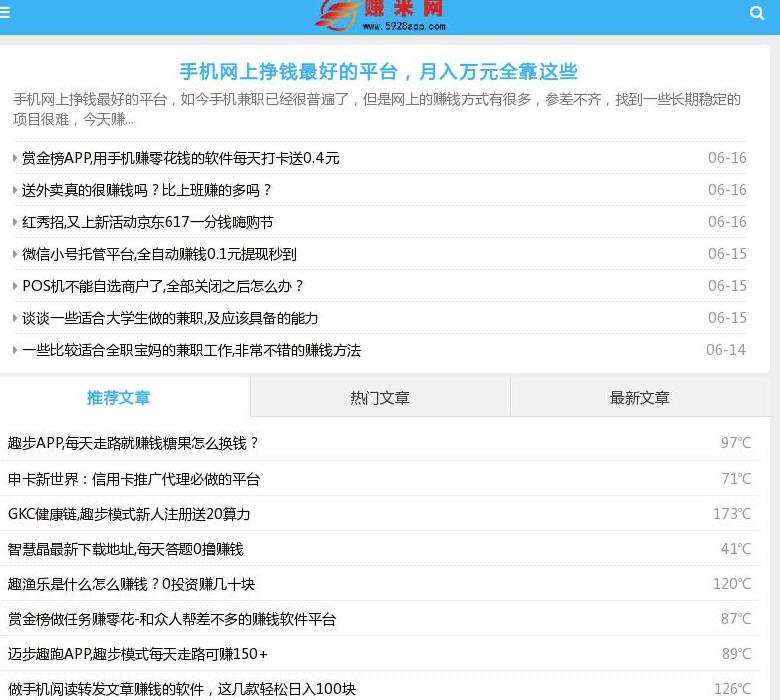Click 173℃ count beside GKC健康链 row
The image size is (780, 700).
tap(732, 514)
